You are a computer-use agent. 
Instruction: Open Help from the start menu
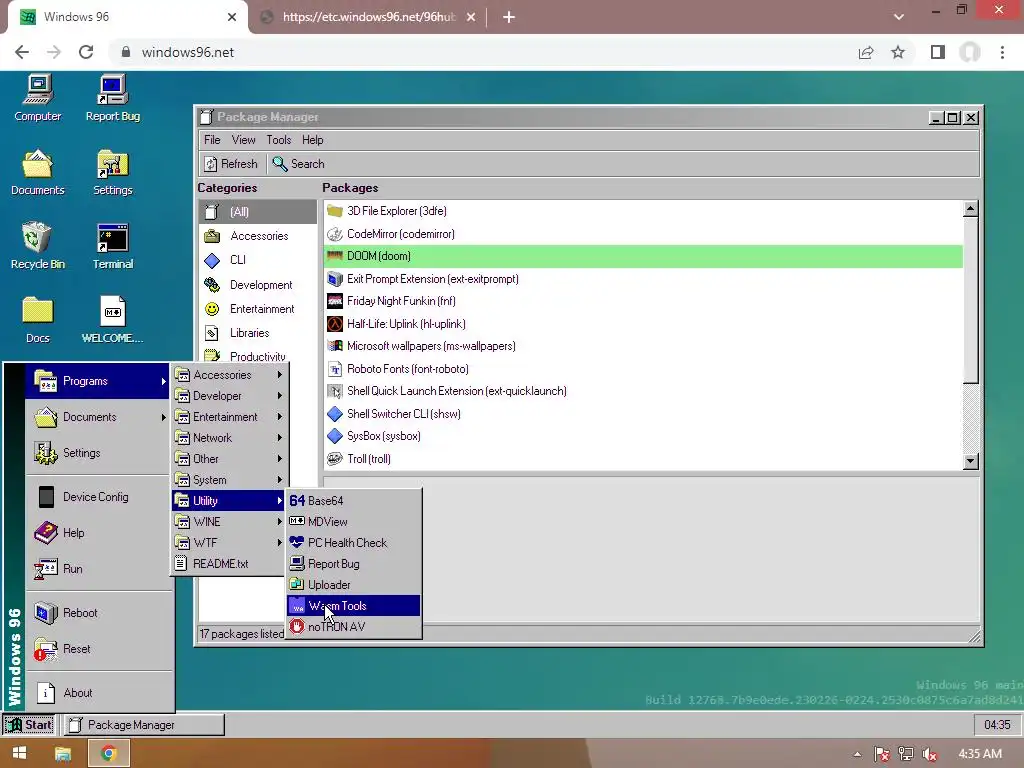[x=97, y=533]
